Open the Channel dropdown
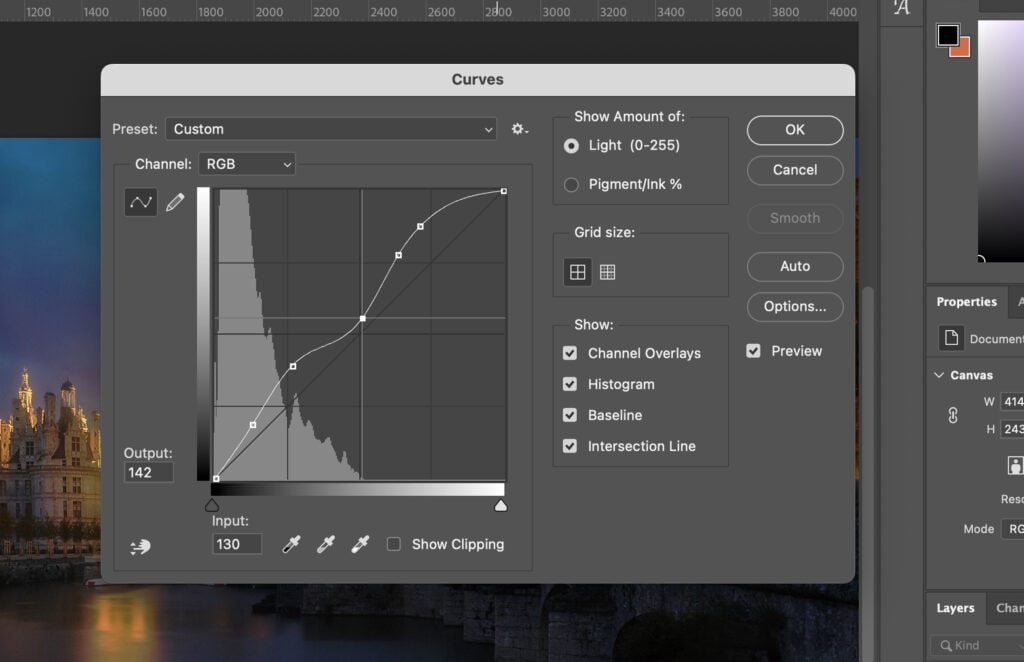The height and width of the screenshot is (662, 1024). pyautogui.click(x=246, y=164)
